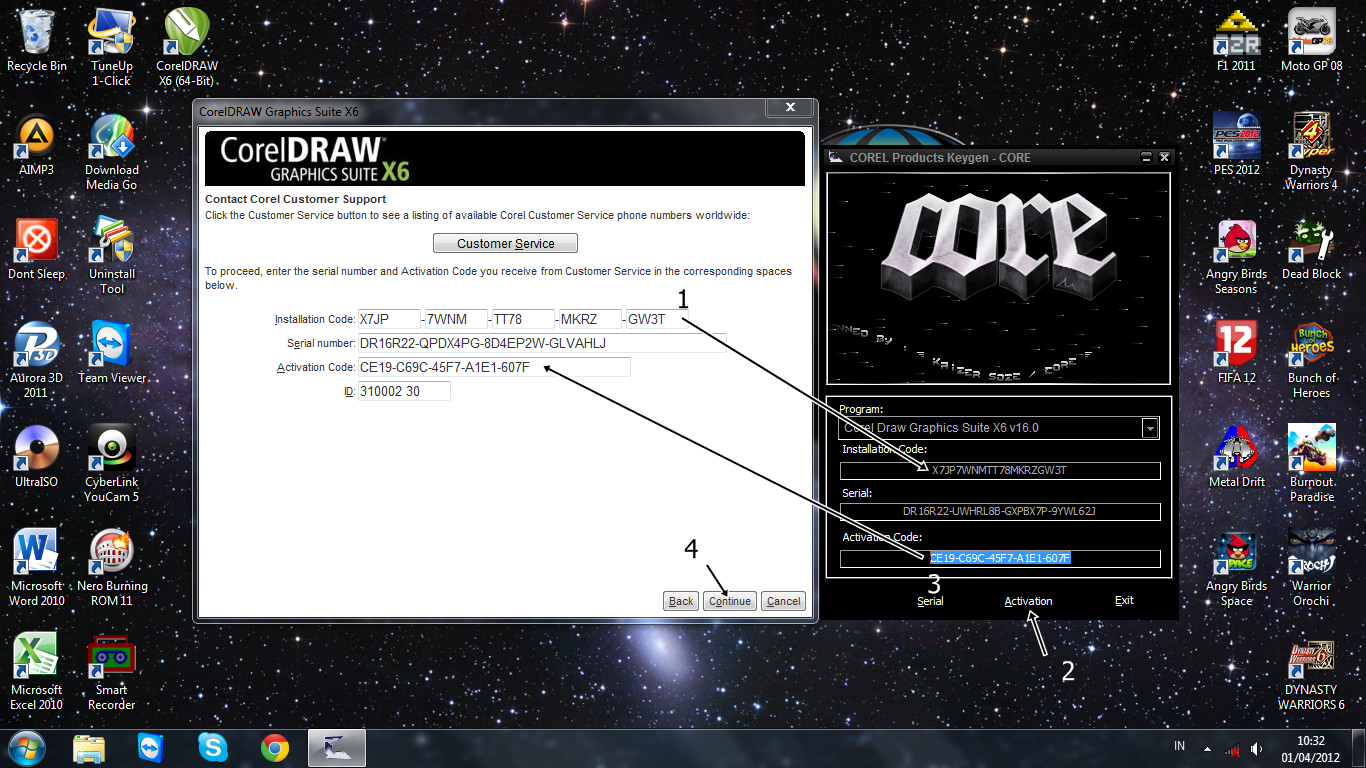Click the Exit button in COREL Products Keygen window

[1124, 601]
